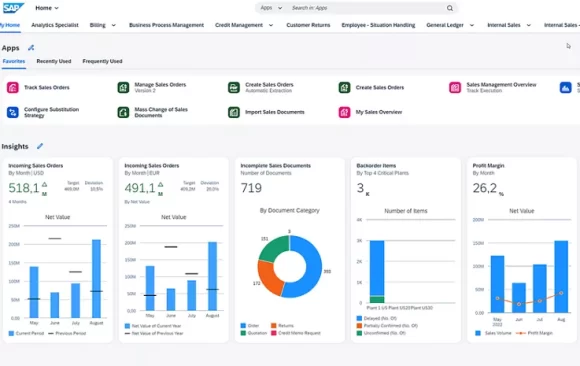
Task: Open Incomplete Sales Documents card title
Action: (x=276, y=166)
